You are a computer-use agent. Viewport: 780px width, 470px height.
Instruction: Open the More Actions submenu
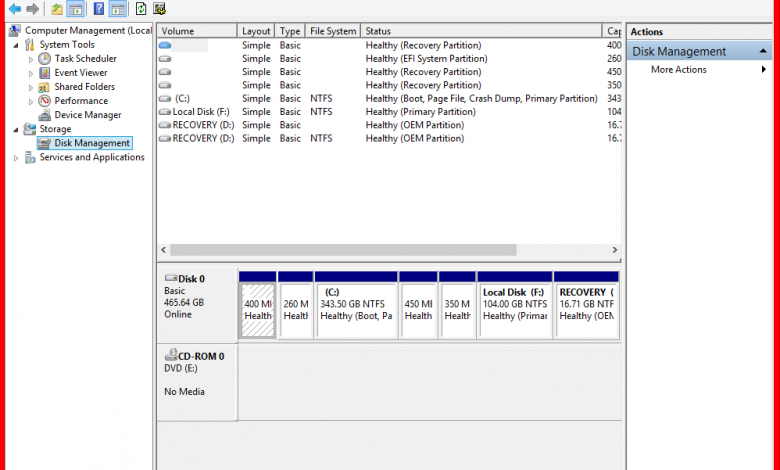tap(700, 70)
